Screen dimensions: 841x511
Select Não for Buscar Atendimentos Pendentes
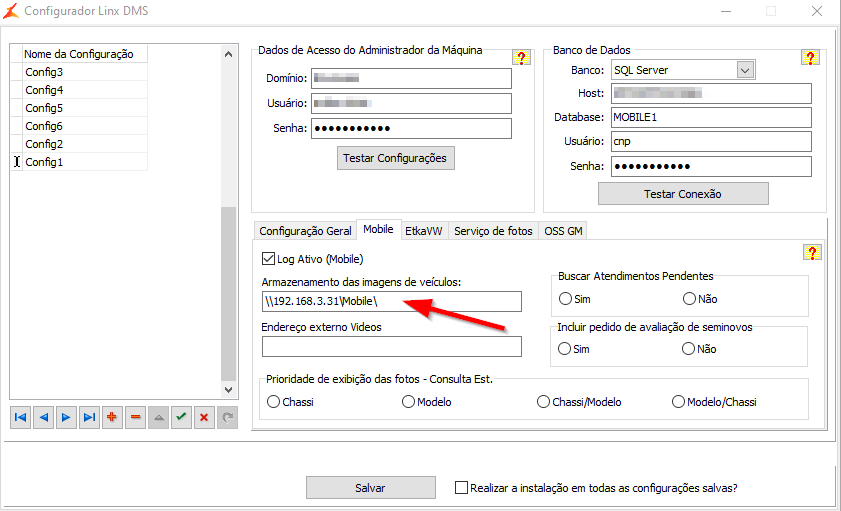[x=689, y=299]
